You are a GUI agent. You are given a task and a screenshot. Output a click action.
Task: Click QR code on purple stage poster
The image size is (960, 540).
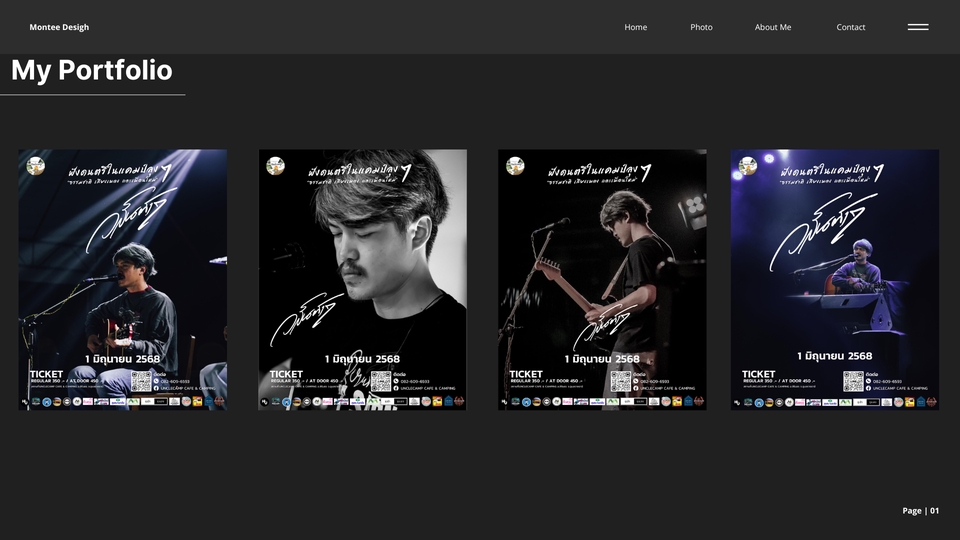[852, 381]
